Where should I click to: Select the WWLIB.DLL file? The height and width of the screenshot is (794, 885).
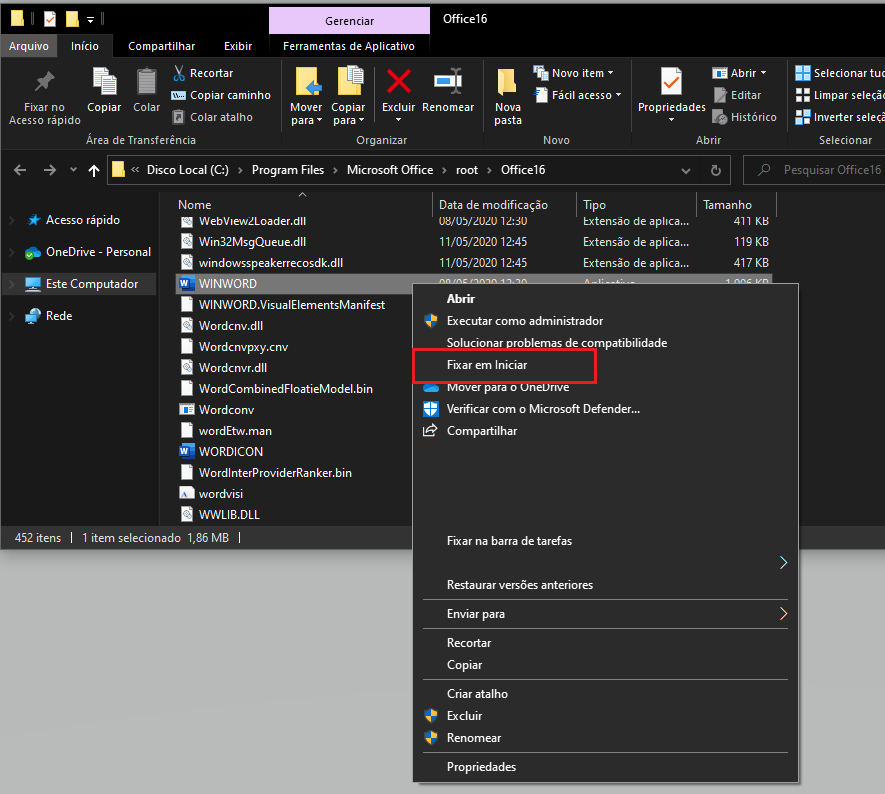(x=220, y=515)
